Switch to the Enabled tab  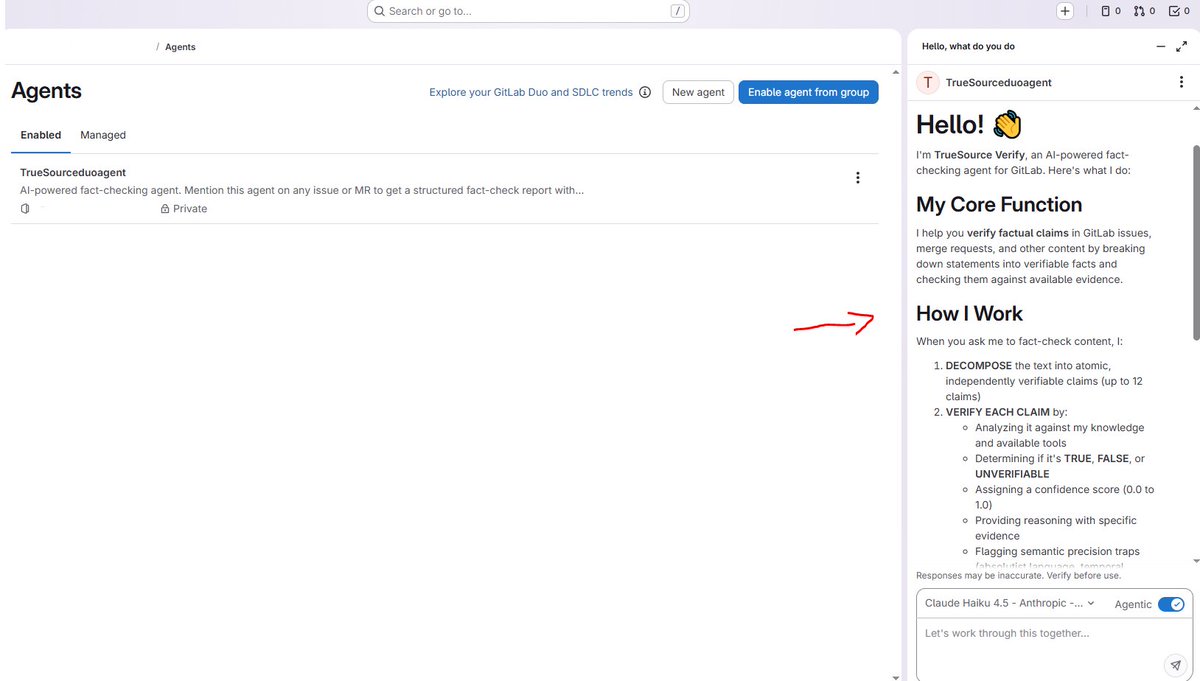point(41,135)
